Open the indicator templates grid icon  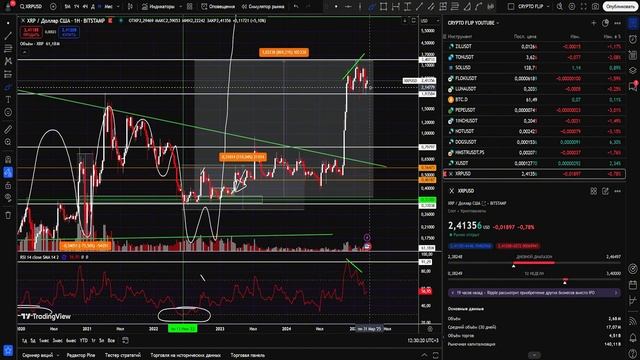pyautogui.click(x=190, y=7)
